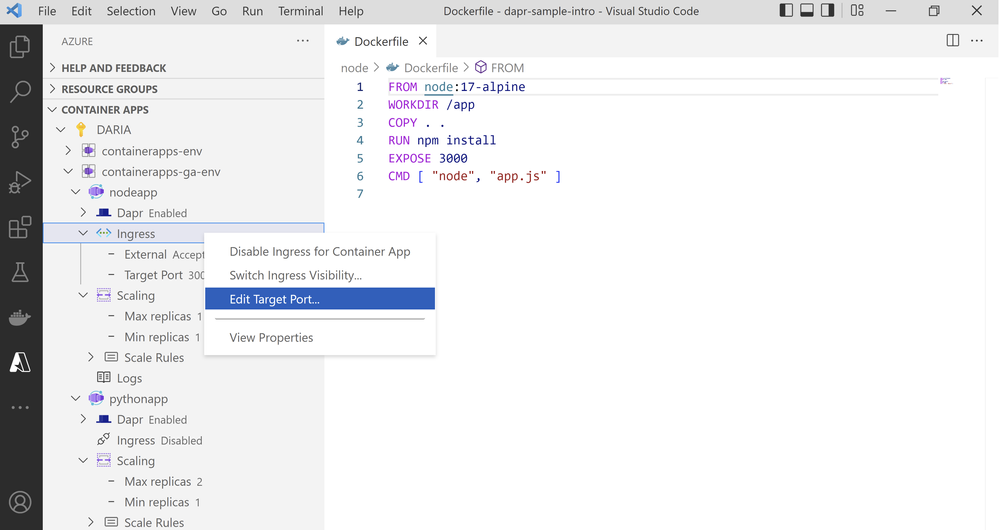Toggle bottom panel layout icon

(807, 11)
